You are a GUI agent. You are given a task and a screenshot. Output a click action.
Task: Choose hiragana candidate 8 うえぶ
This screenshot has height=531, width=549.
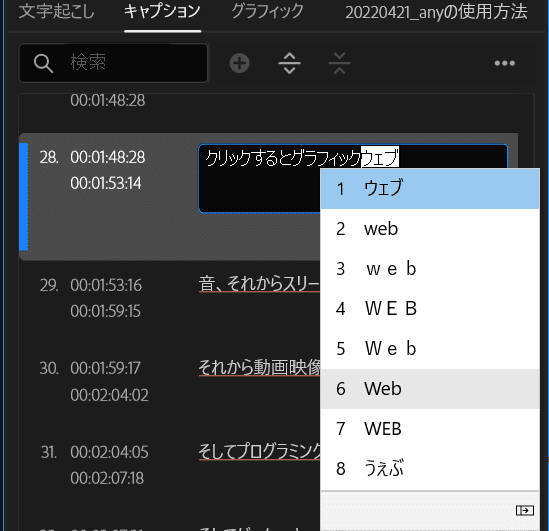coord(430,469)
